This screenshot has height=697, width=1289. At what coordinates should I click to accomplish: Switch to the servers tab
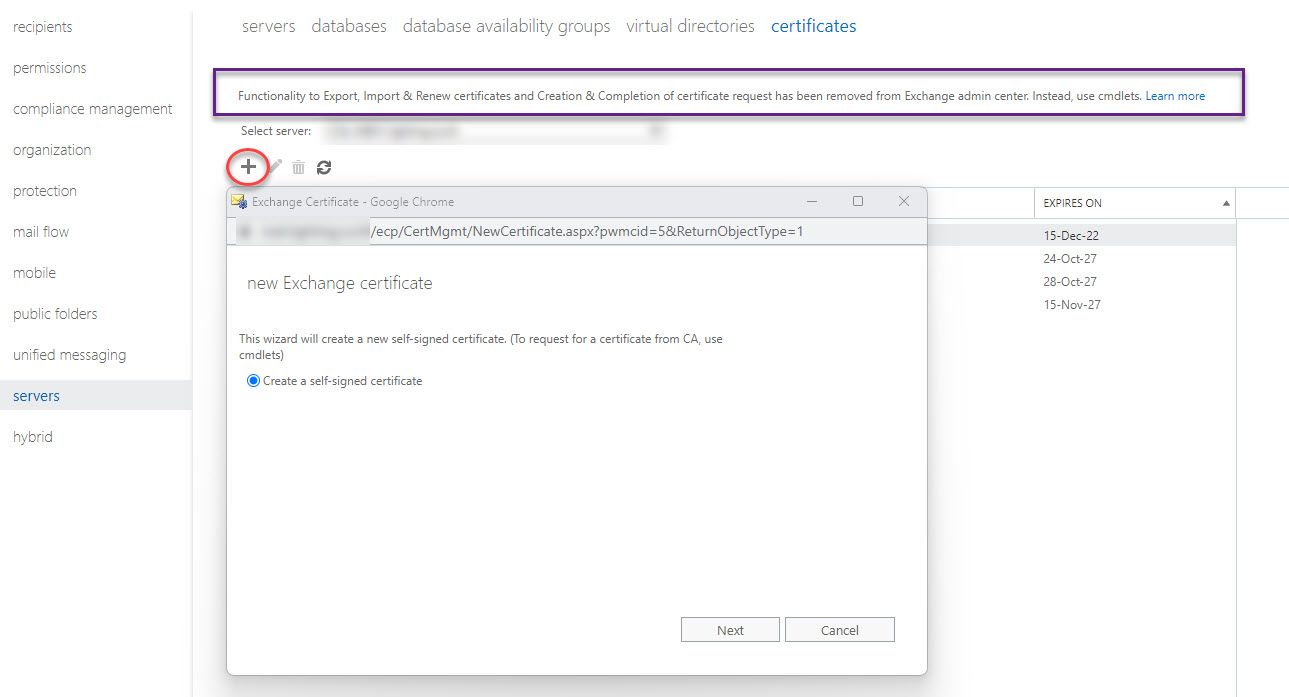coord(269,26)
